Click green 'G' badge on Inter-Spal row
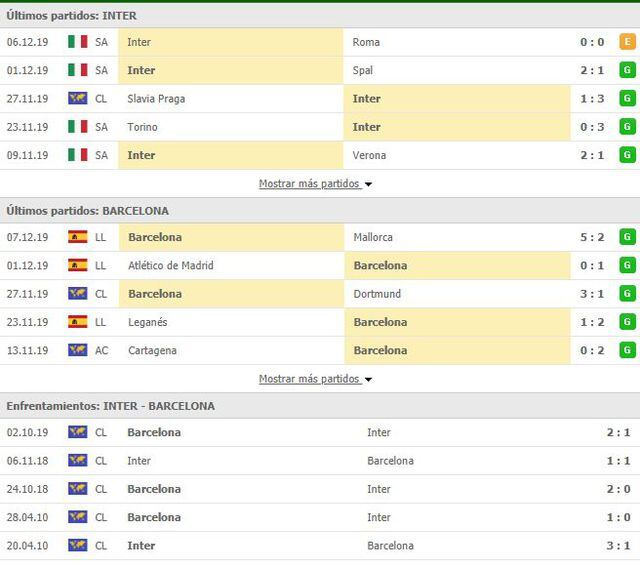This screenshot has height=568, width=640. click(x=627, y=70)
